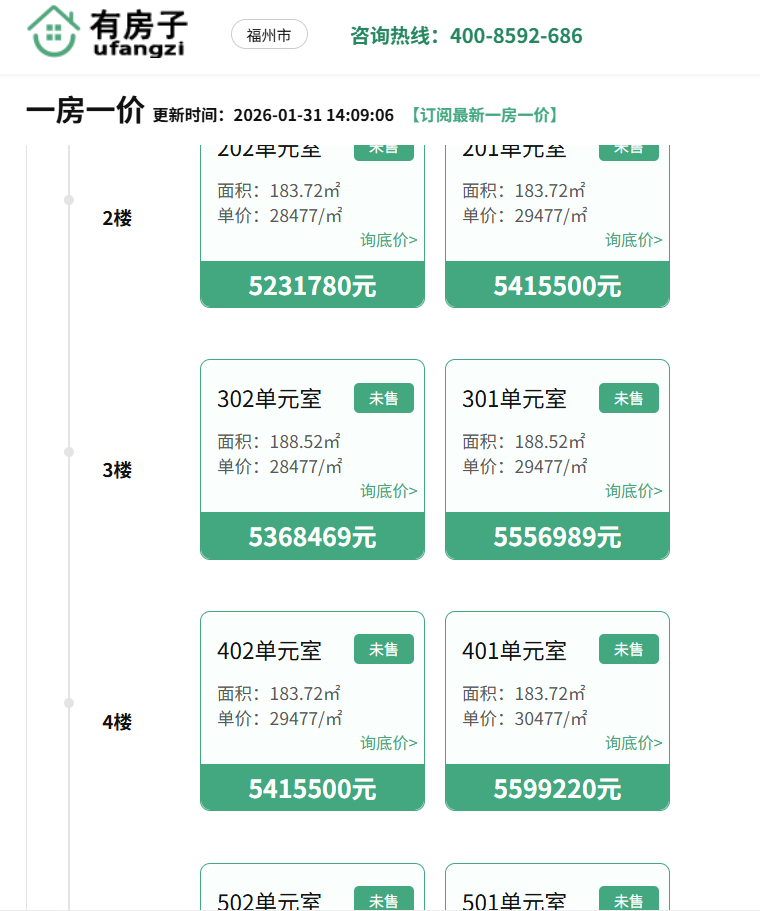
Task: Click the 5368469元 price bar
Action: tap(312, 537)
